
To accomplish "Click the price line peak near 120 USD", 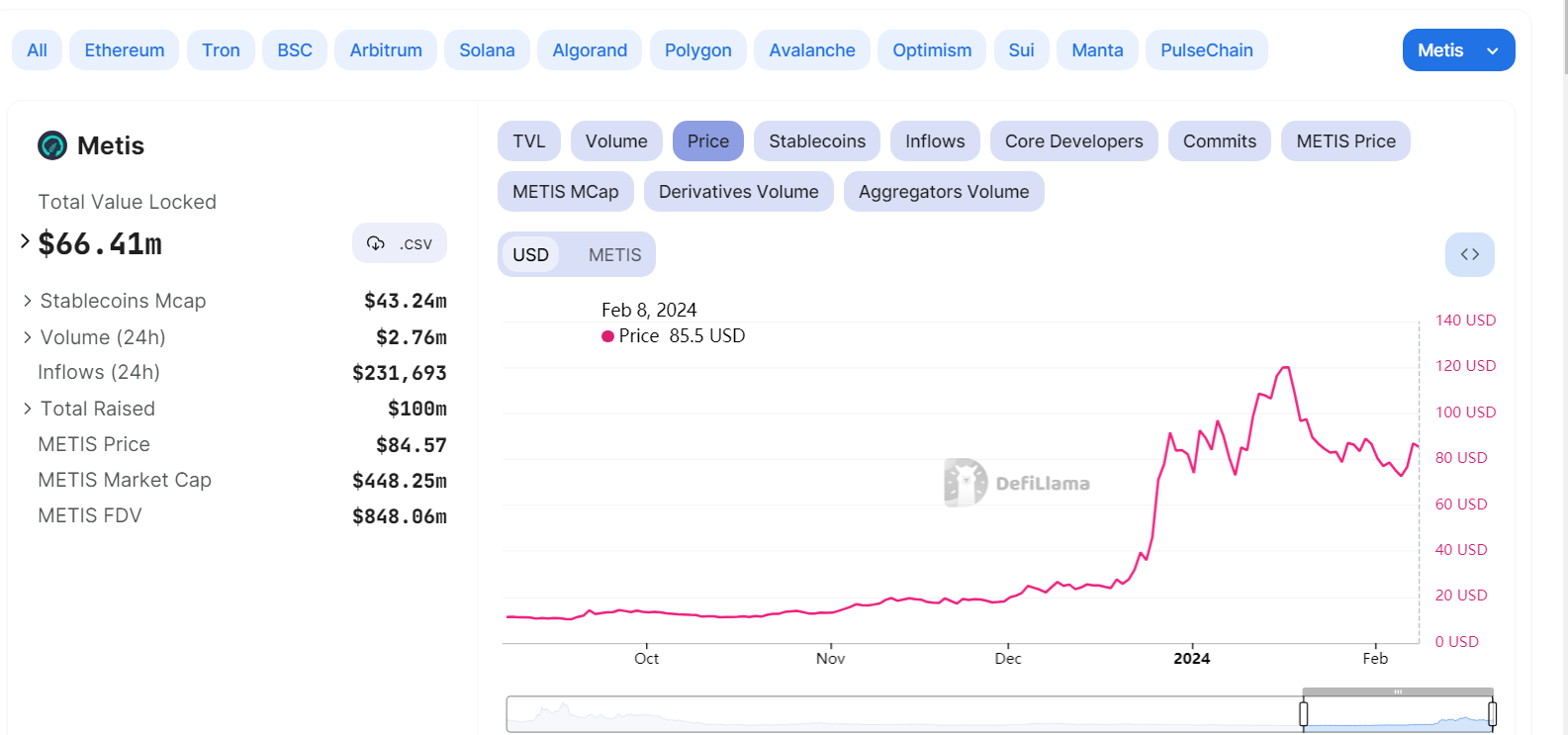I will coord(1286,368).
